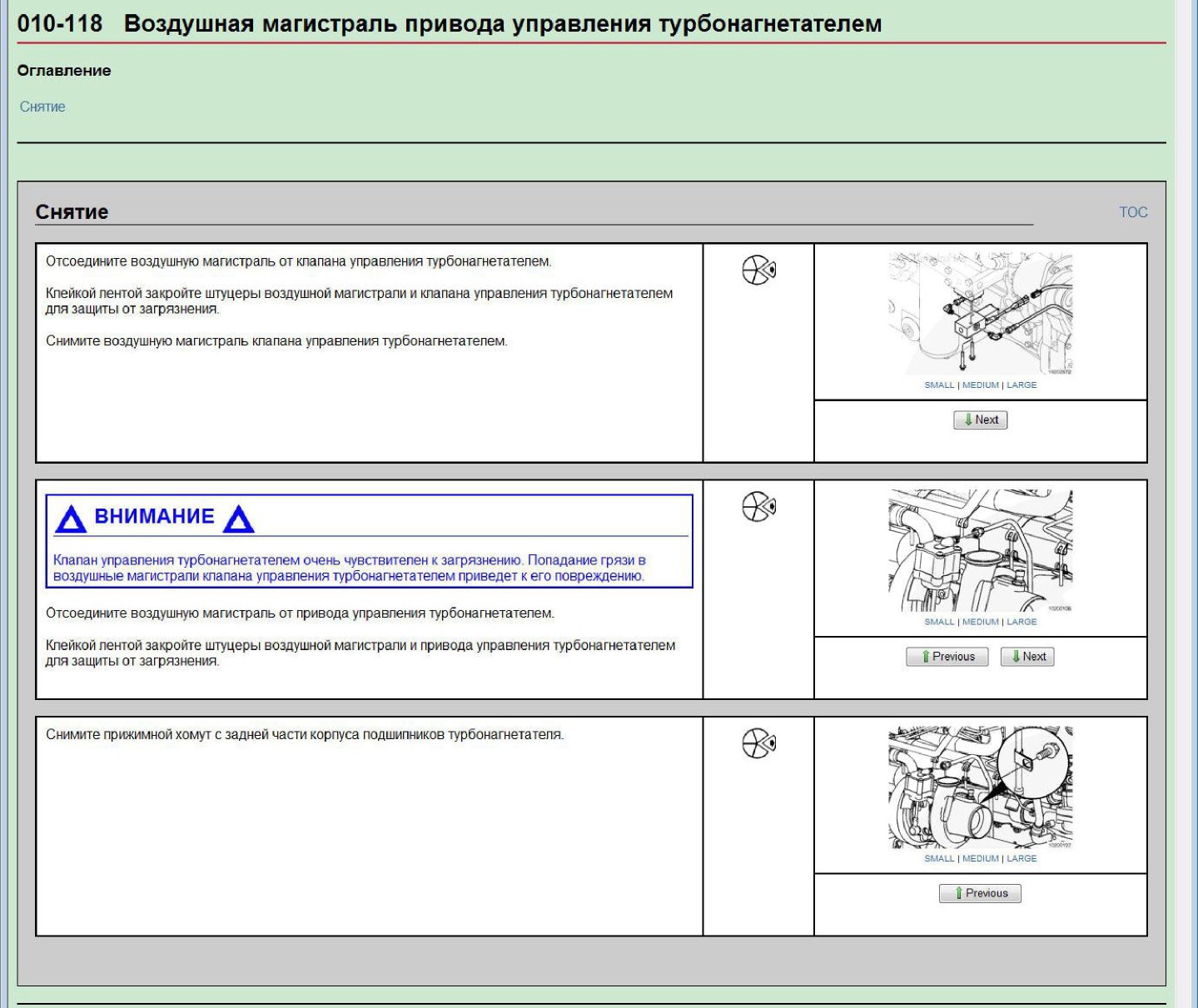This screenshot has height=1008, width=1198.
Task: Click the left blue warning triangle beside ВНИМАНИЕ
Action: [71, 519]
